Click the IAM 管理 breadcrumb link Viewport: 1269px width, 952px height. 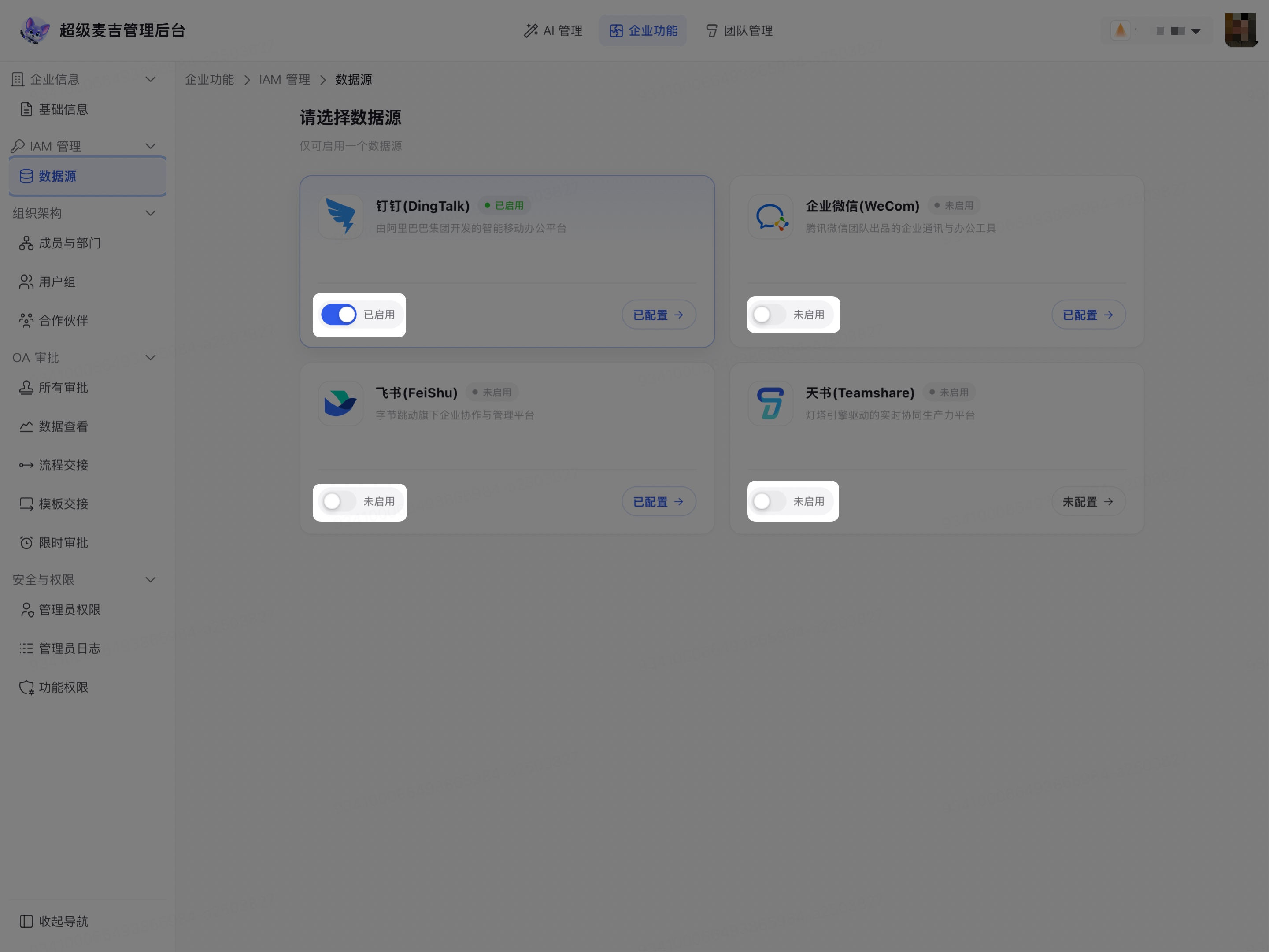point(285,79)
